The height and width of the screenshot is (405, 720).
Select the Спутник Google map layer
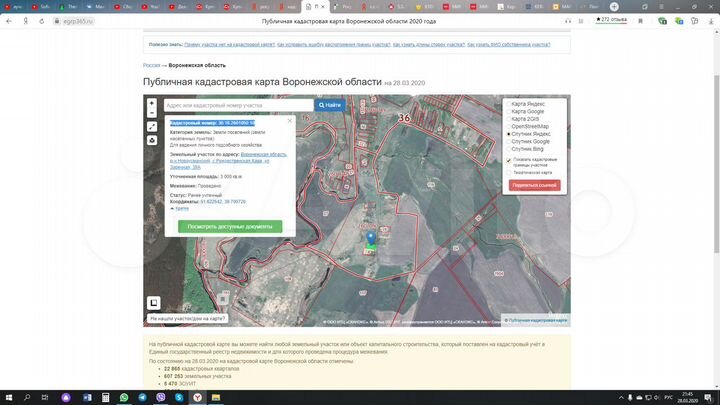click(510, 141)
